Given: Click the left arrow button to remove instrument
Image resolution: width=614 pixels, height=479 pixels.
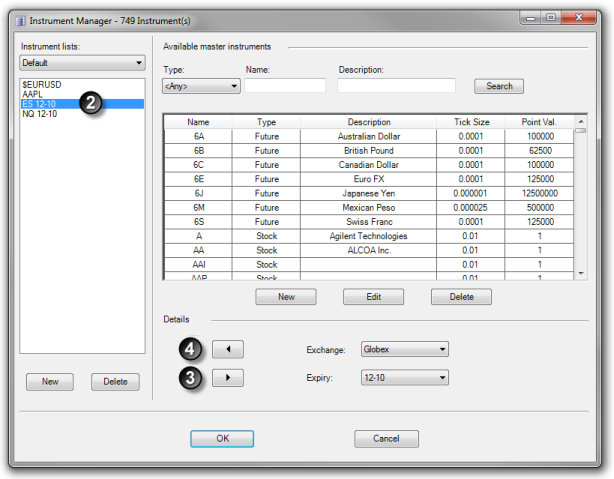Looking at the screenshot, I should [x=228, y=349].
